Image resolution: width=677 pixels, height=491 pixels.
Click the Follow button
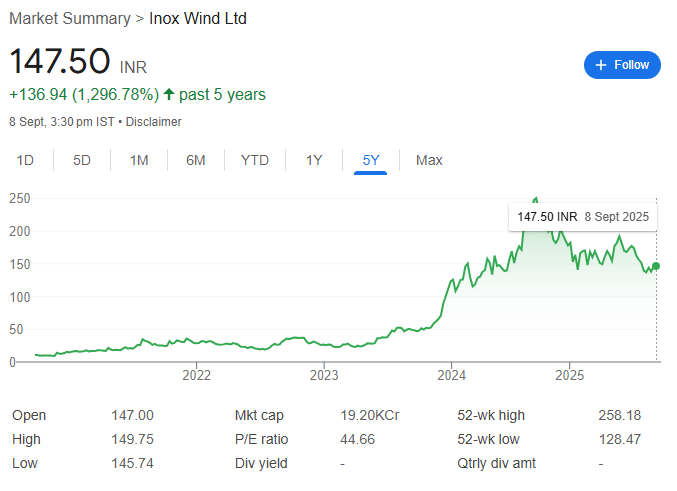622,65
